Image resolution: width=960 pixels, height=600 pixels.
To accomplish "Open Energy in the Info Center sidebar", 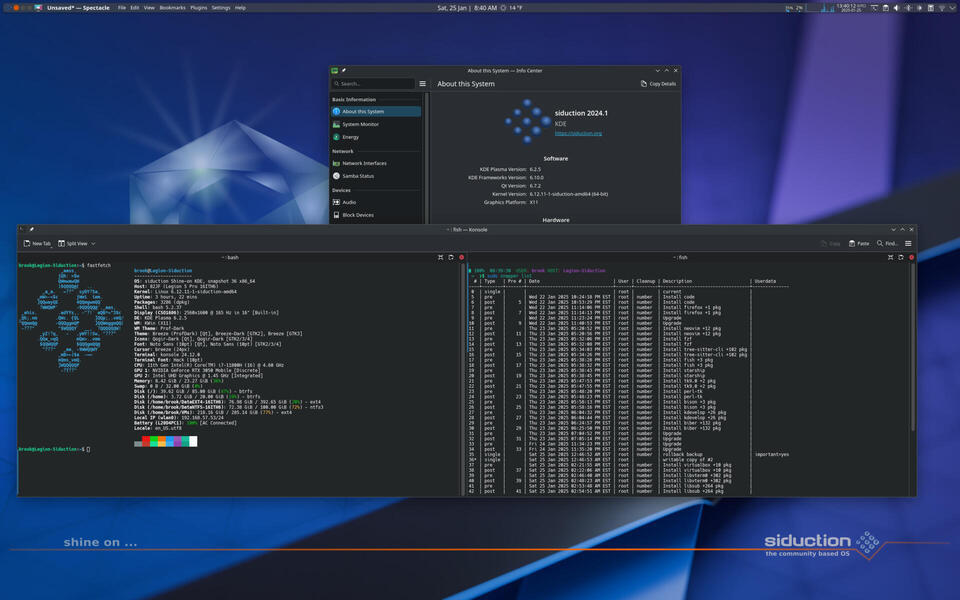I will [x=376, y=137].
